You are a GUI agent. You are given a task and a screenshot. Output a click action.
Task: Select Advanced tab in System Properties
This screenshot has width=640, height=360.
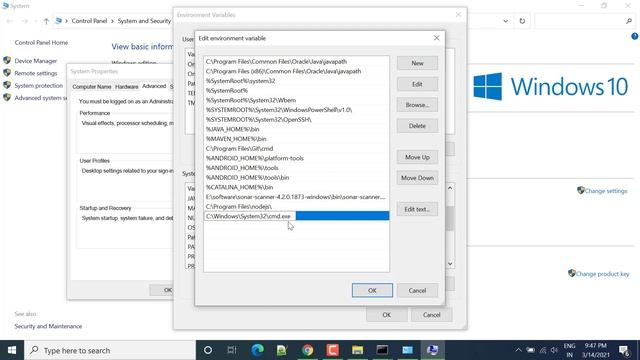pos(154,86)
